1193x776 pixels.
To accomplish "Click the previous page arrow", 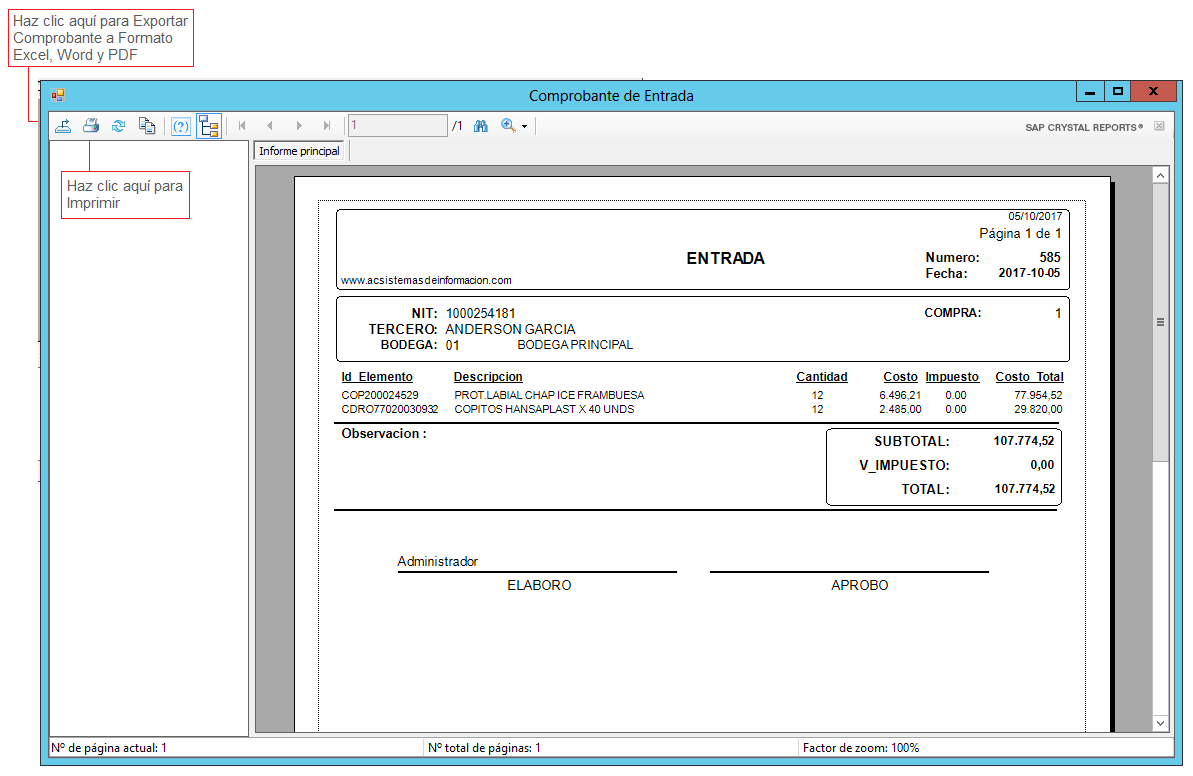I will pyautogui.click(x=270, y=126).
